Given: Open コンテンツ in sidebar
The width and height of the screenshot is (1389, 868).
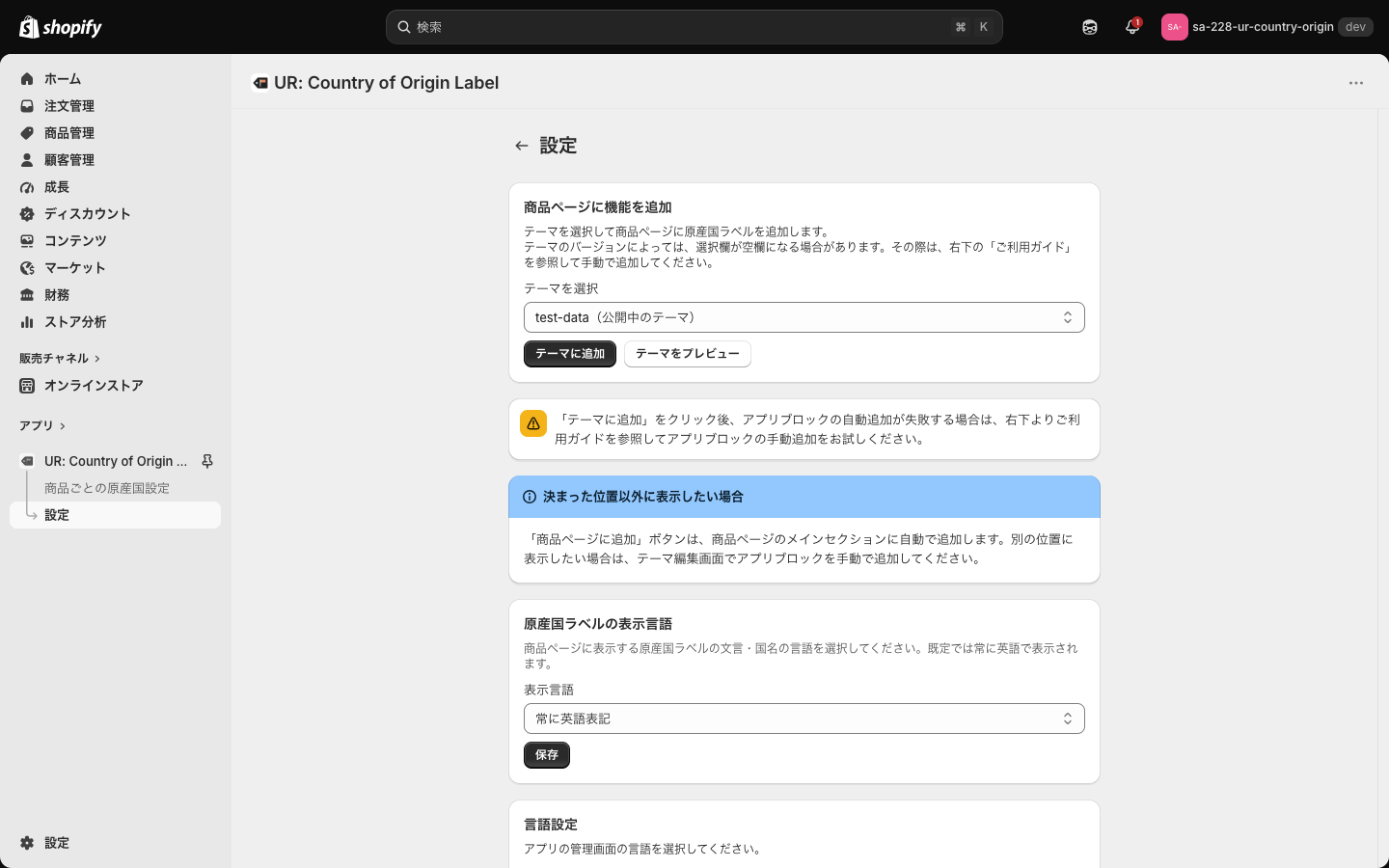Looking at the screenshot, I should (x=115, y=241).
